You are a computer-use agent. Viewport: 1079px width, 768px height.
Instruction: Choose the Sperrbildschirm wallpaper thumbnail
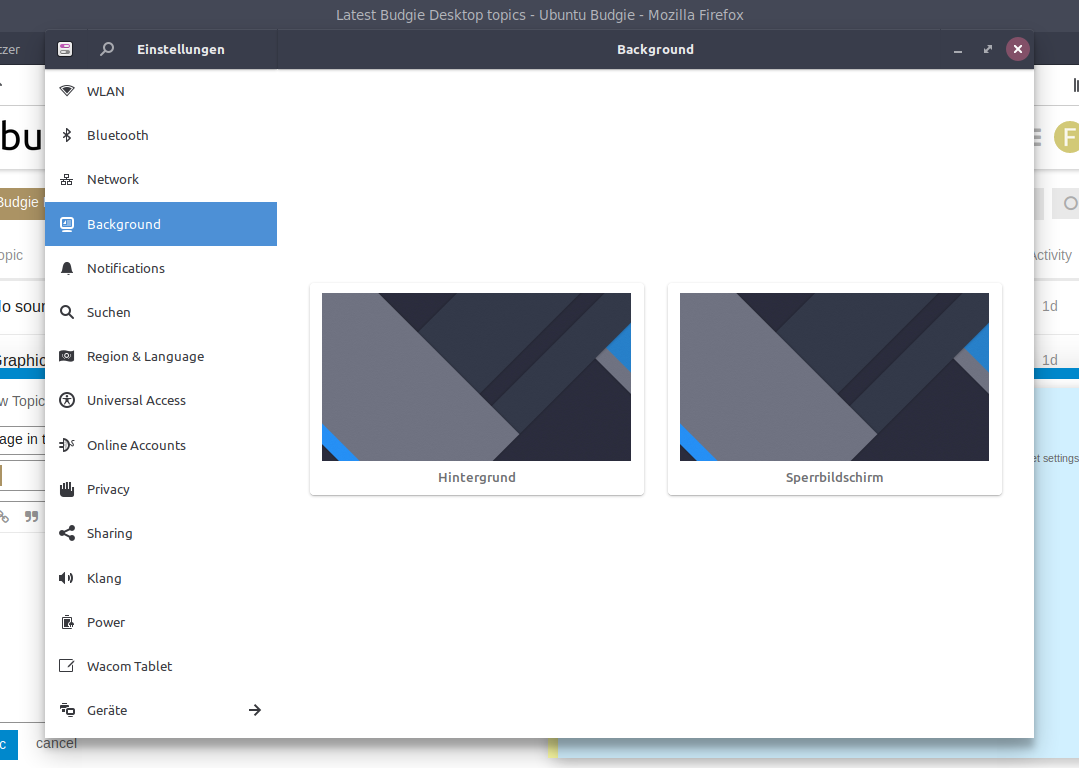pos(834,377)
